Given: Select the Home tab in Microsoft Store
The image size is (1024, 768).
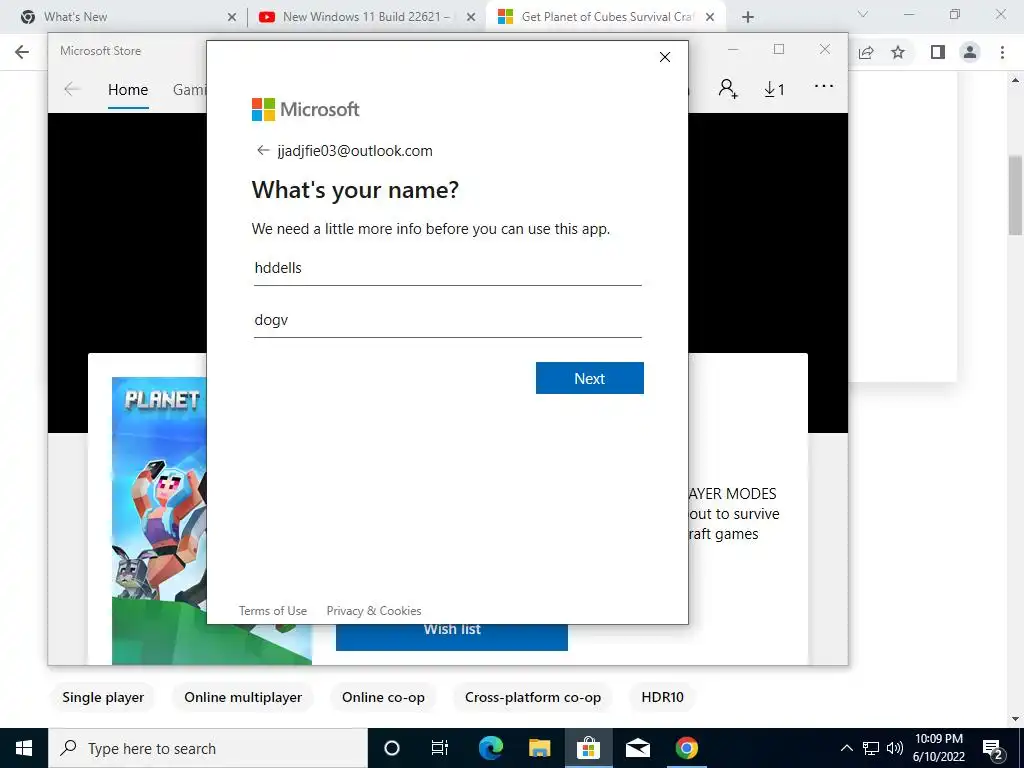Looking at the screenshot, I should pyautogui.click(x=128, y=89).
